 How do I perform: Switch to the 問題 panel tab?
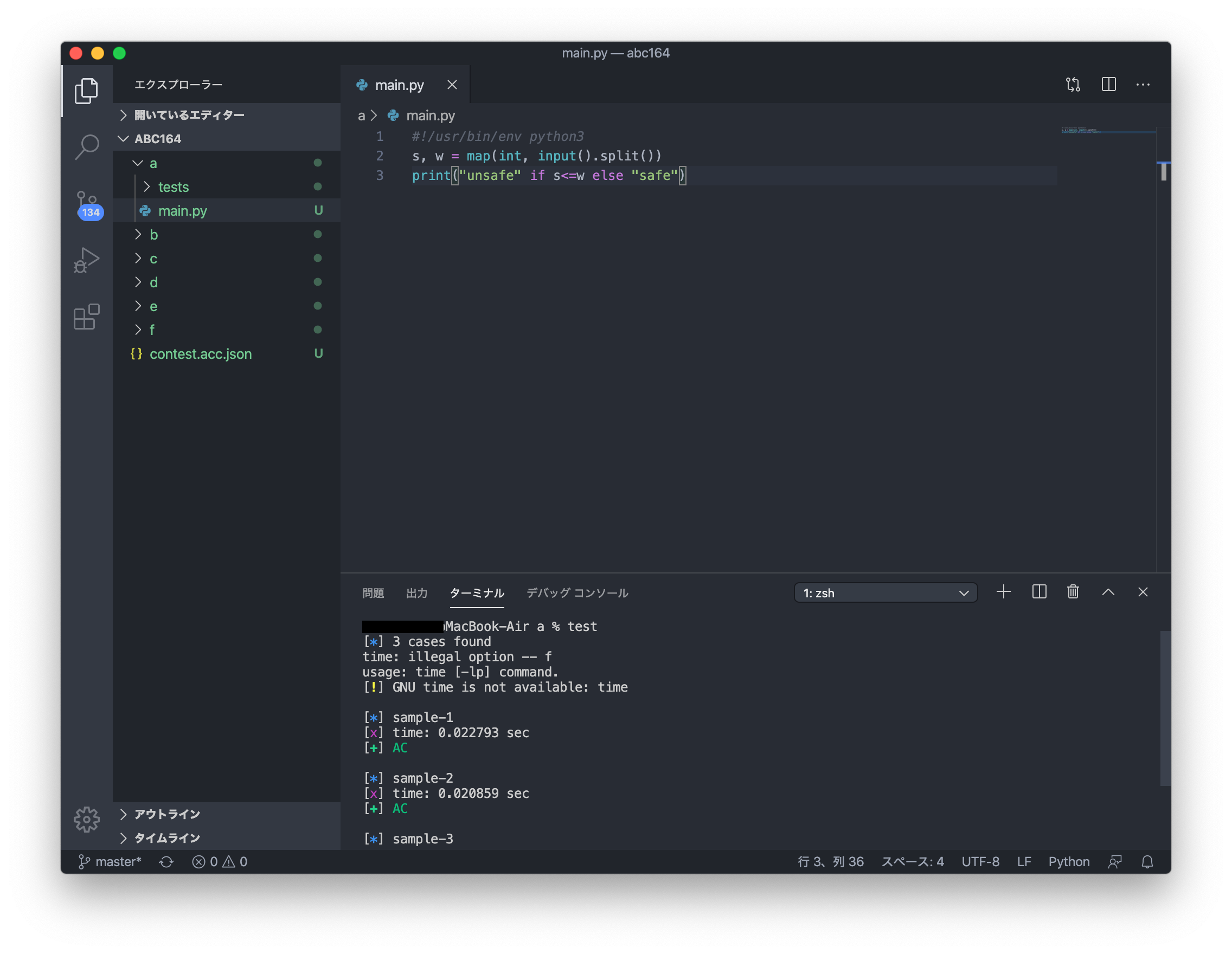point(373,592)
